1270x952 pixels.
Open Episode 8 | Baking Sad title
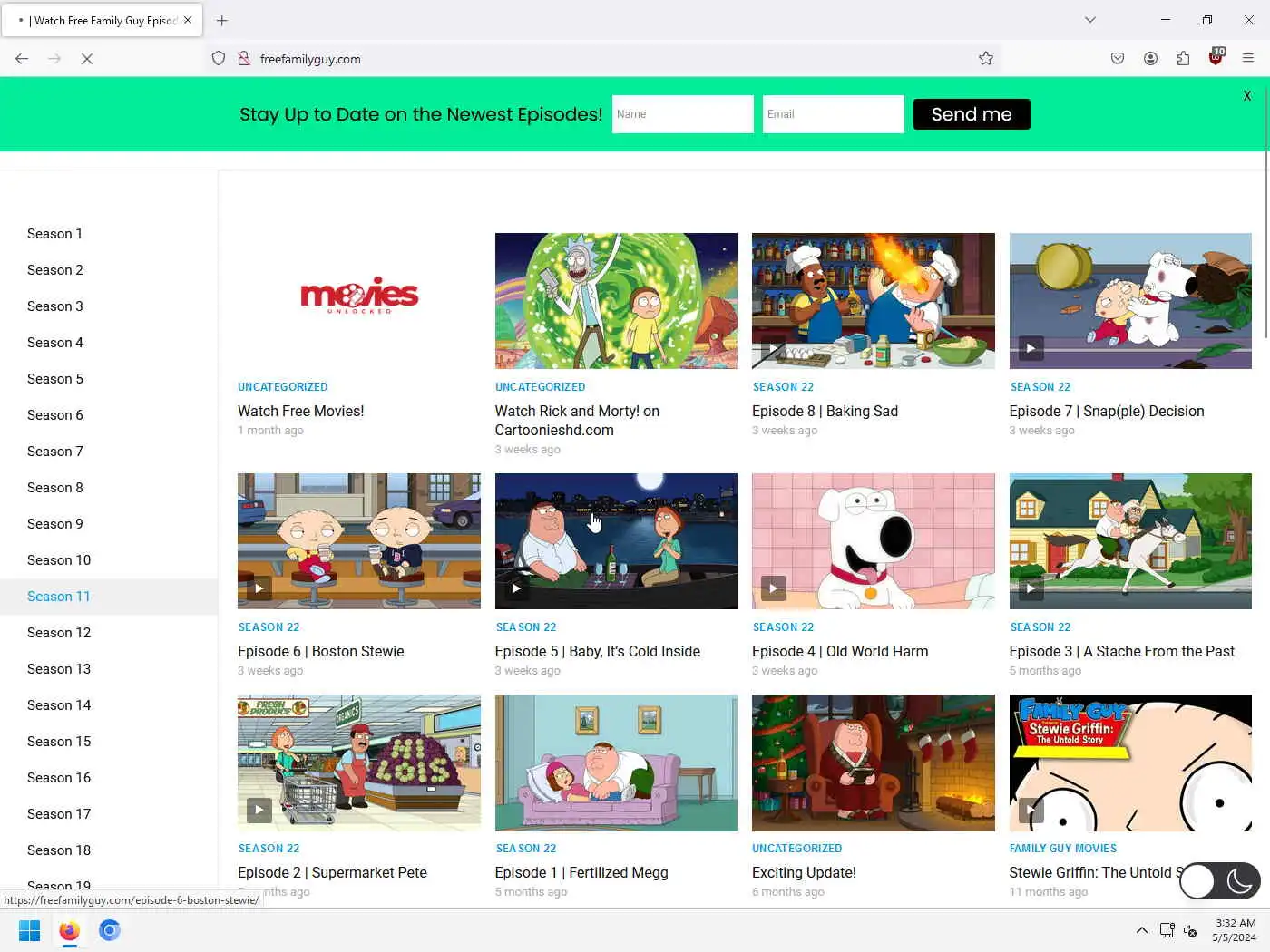825,412
